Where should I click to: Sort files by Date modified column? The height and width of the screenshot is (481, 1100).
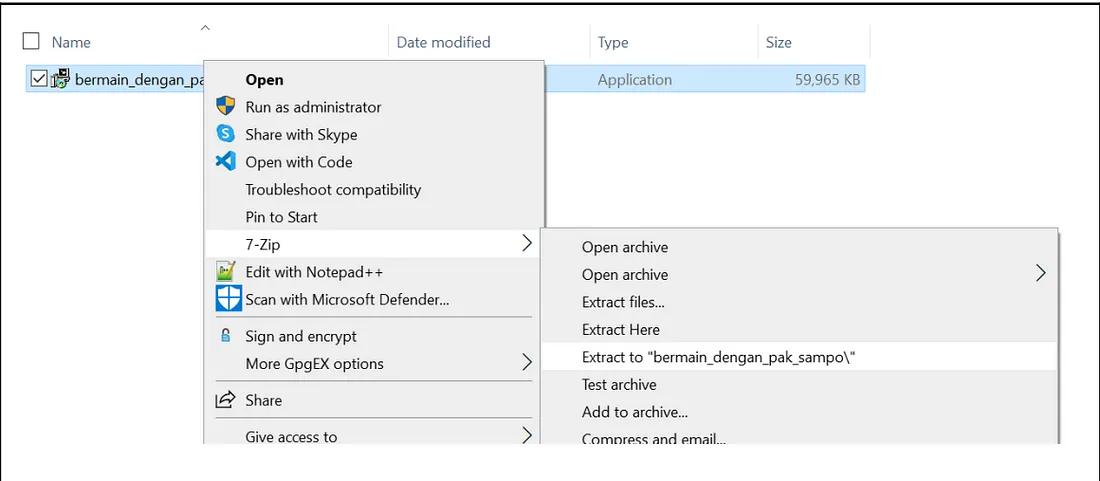(443, 42)
